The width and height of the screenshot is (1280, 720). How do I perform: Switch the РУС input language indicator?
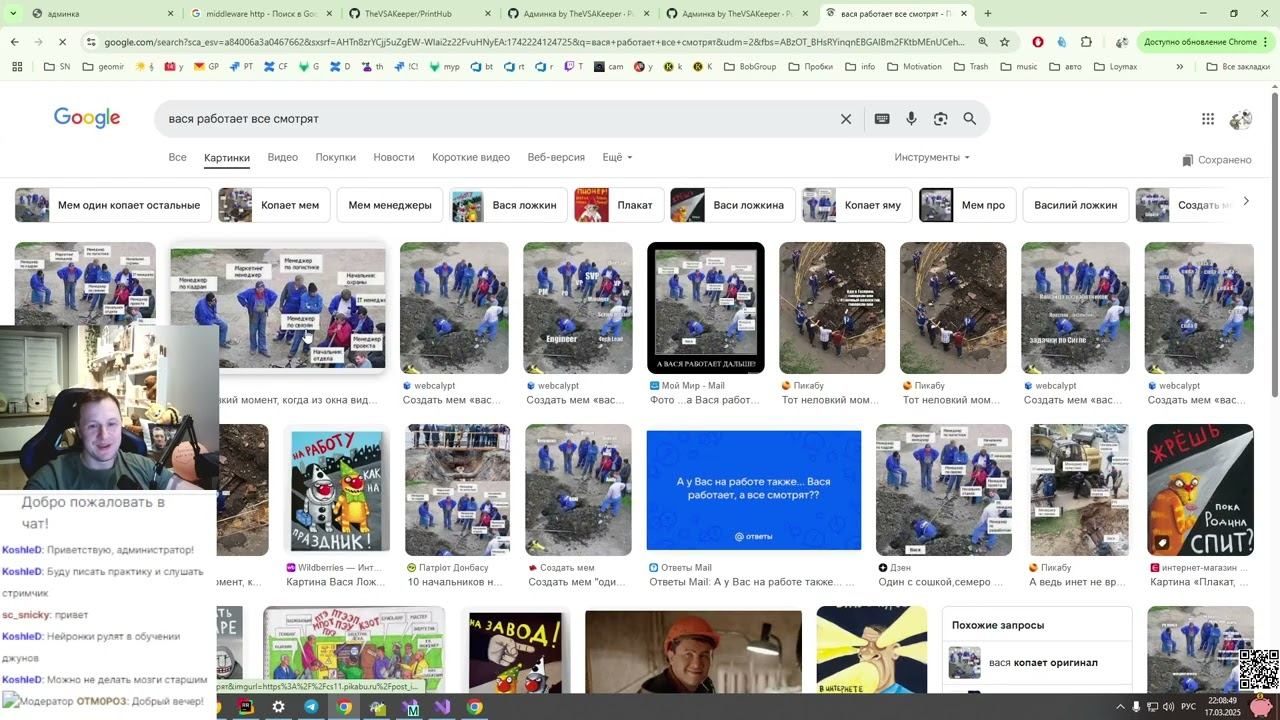(1190, 707)
